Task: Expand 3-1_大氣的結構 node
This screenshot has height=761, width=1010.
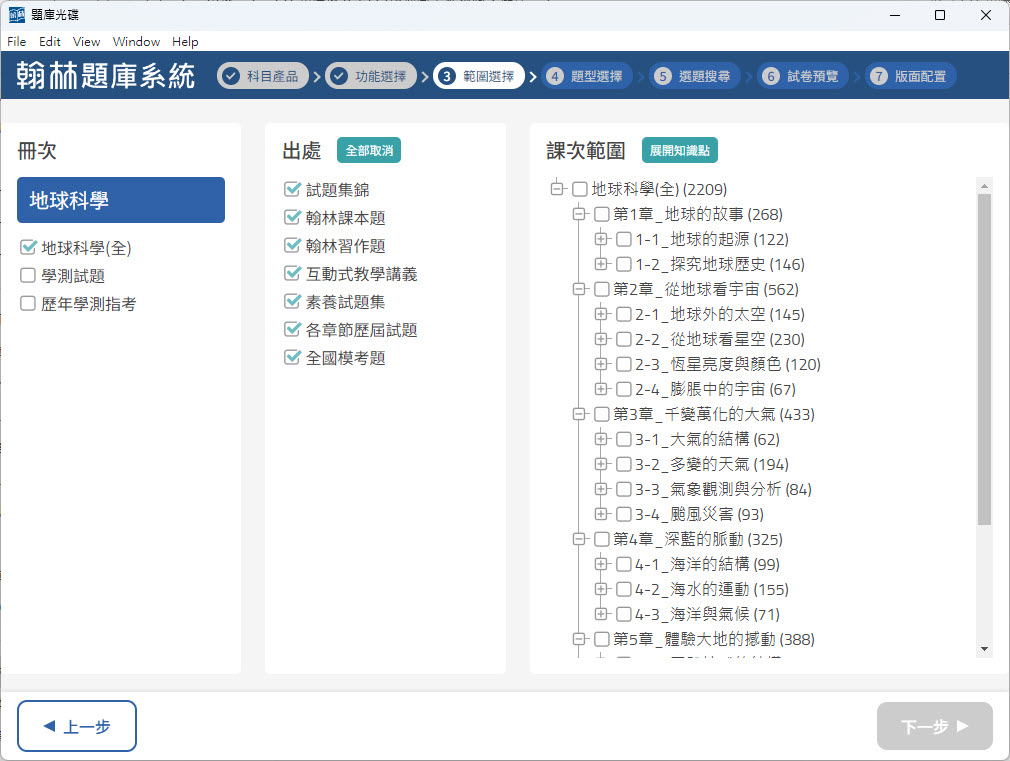Action: [600, 439]
